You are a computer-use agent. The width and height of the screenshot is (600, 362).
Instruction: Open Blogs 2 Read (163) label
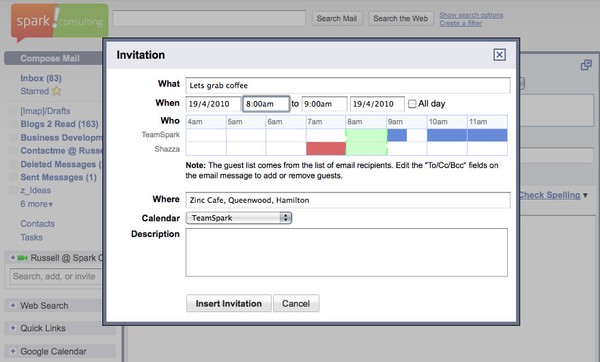59,124
